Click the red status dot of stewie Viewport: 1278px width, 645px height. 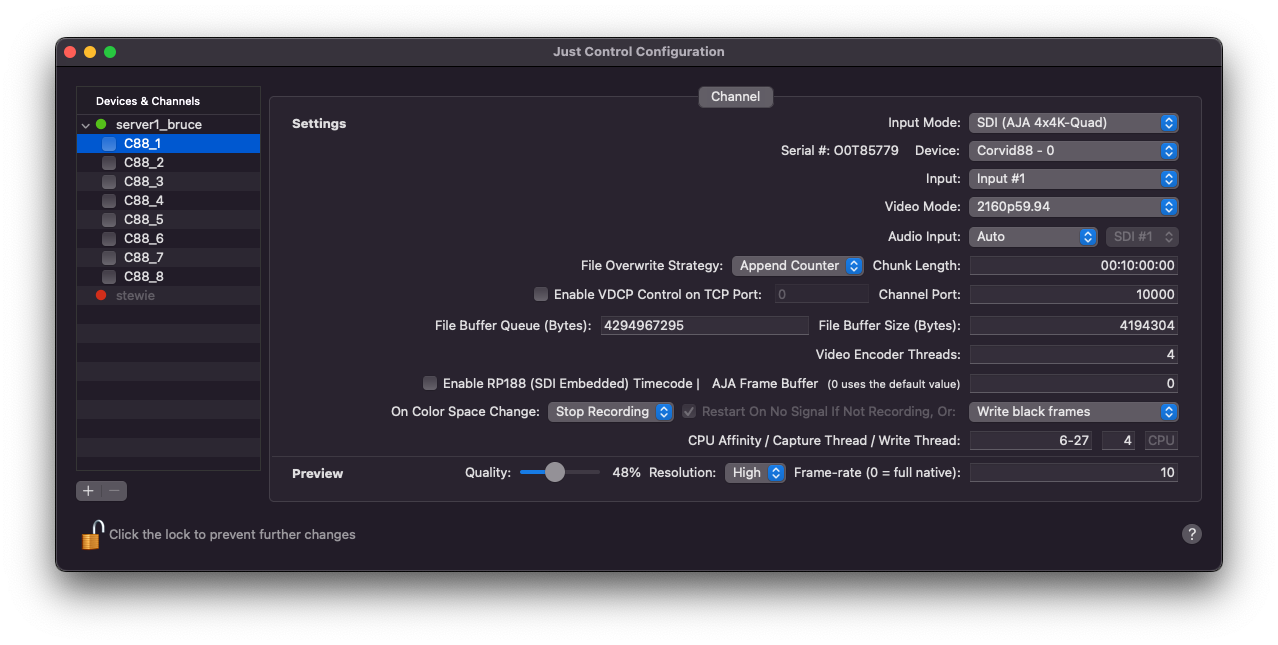[101, 295]
